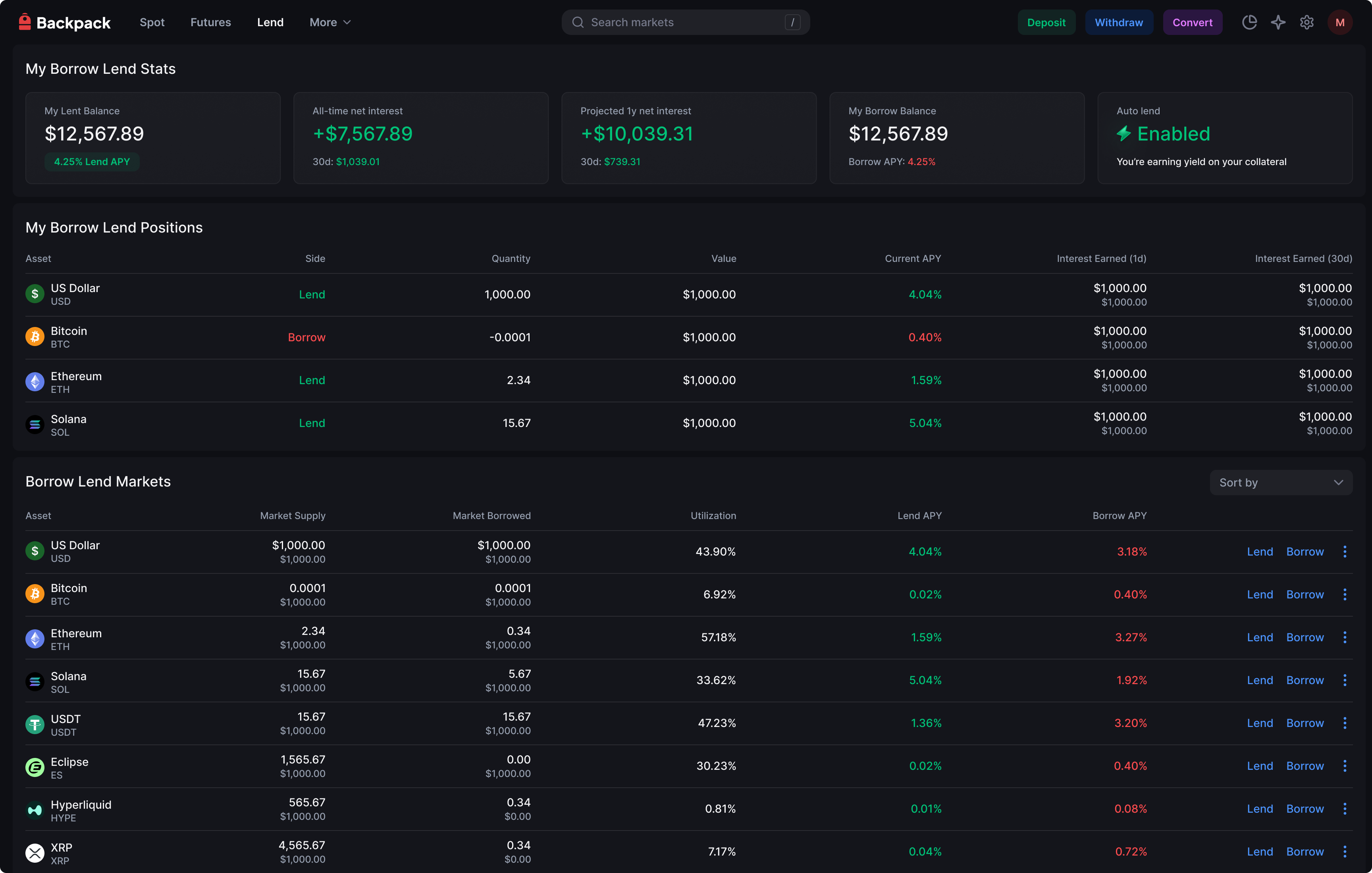
Task: Open more options for US Dollar market
Action: [1345, 551]
